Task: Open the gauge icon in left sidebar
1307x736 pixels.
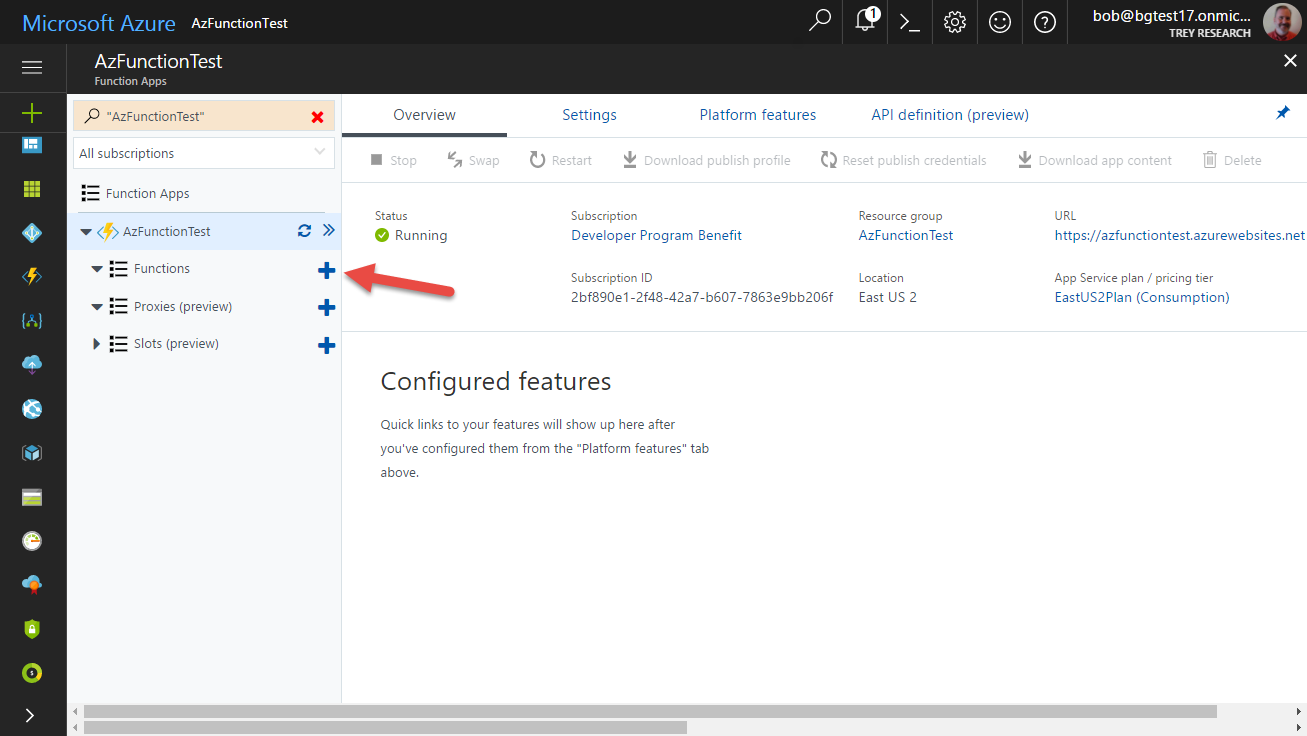Action: [x=32, y=541]
